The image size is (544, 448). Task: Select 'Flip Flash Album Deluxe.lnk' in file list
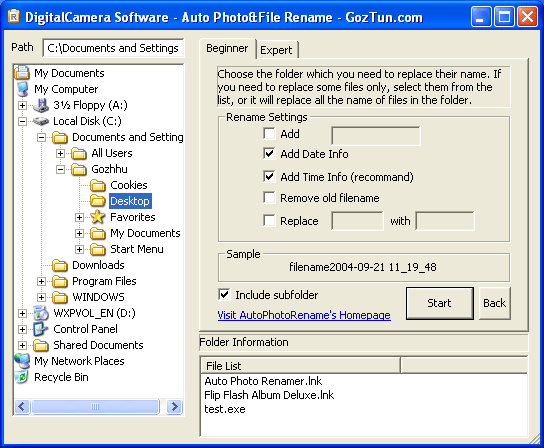(269, 395)
